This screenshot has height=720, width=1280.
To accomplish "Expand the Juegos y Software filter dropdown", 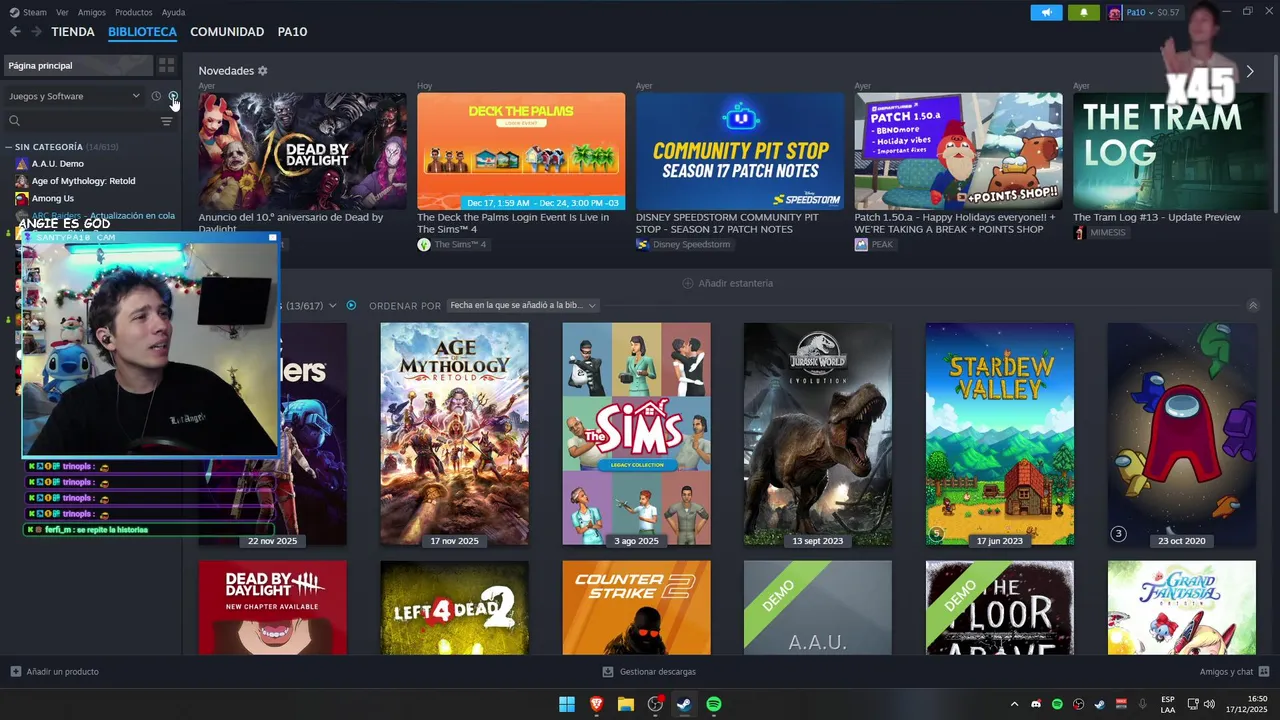I will tap(74, 96).
